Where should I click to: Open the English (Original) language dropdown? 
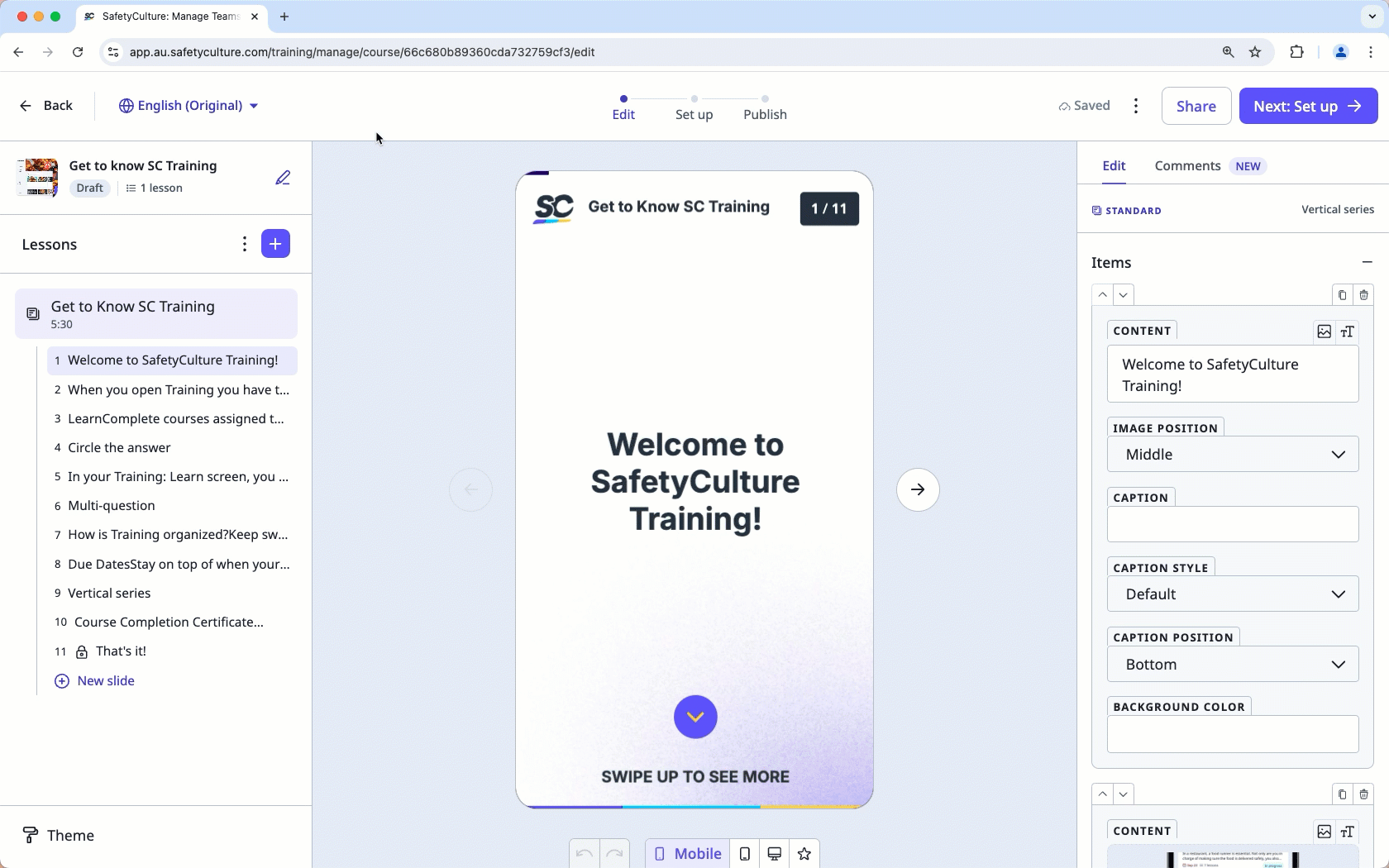pos(189,105)
